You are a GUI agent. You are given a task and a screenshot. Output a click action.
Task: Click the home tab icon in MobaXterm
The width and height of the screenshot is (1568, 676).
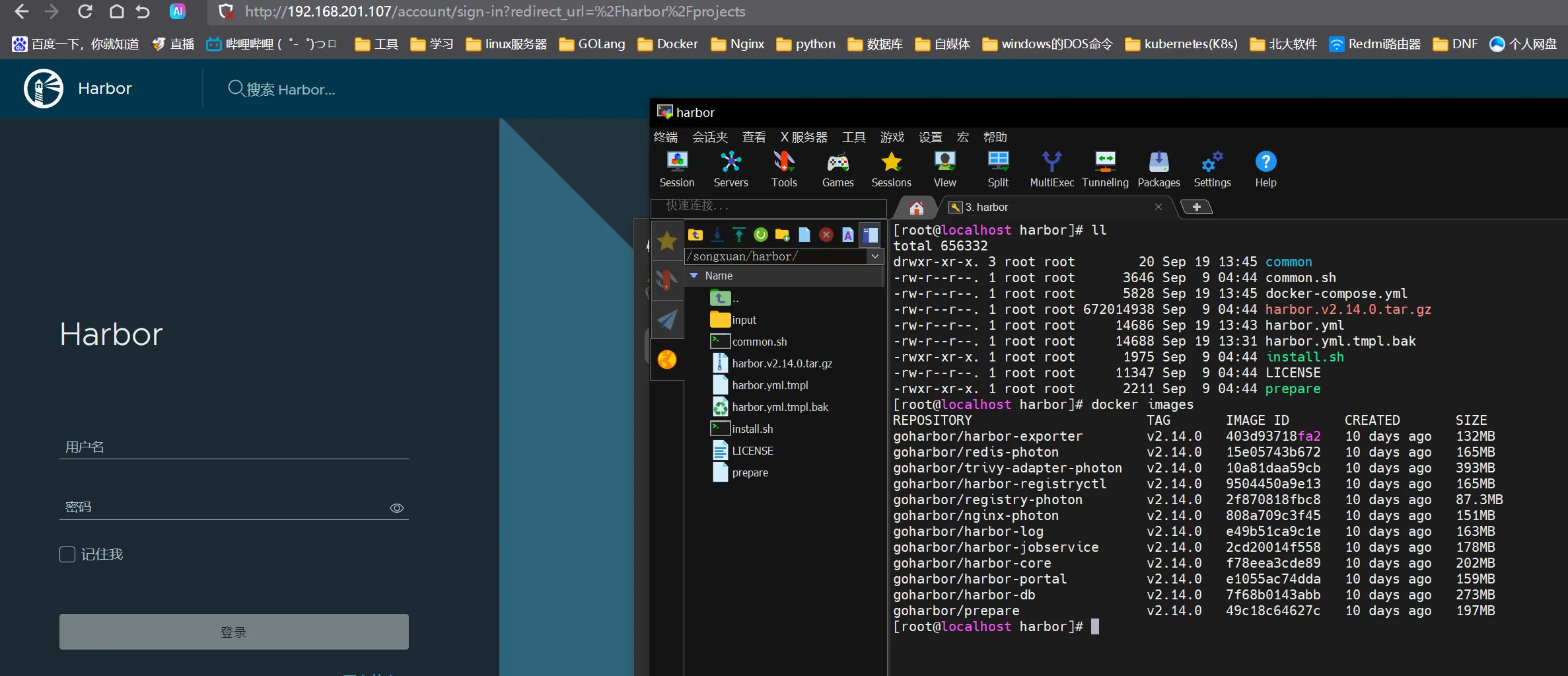point(916,207)
